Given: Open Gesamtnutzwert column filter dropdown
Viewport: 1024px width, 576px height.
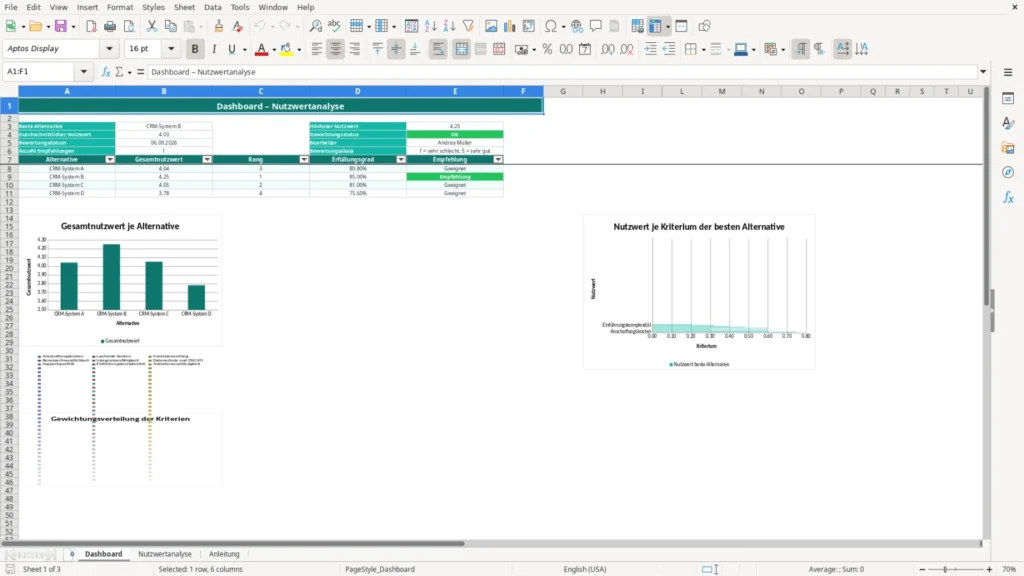Looking at the screenshot, I should pyautogui.click(x=207, y=159).
